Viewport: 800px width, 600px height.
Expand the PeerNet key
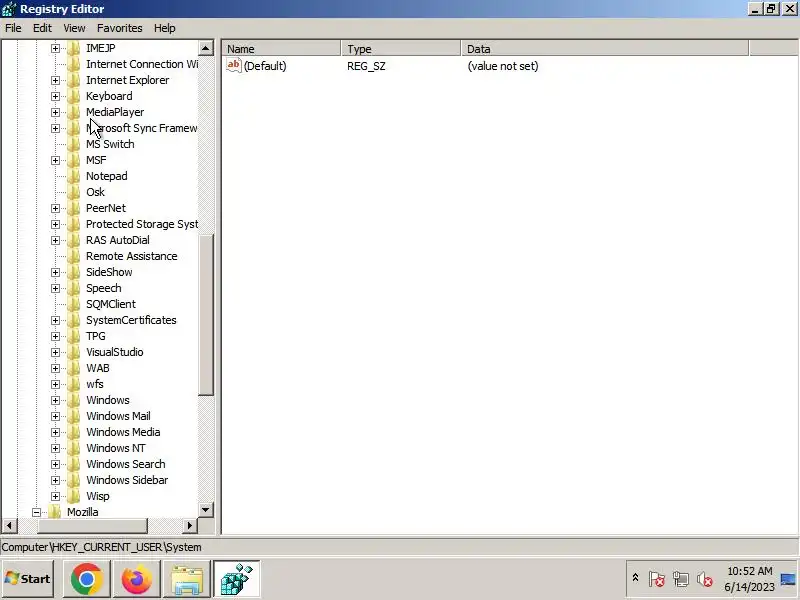(x=55, y=209)
